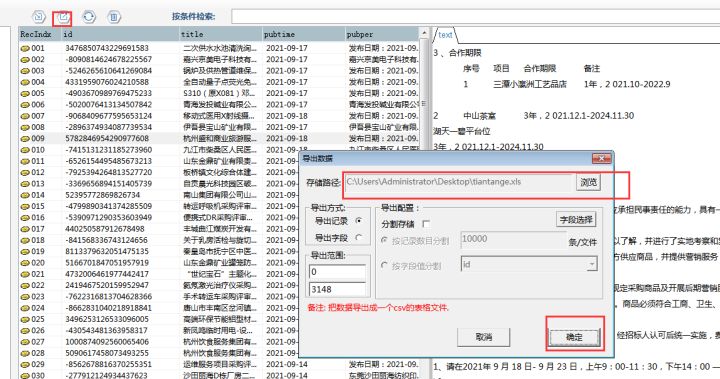Click title 氦氖激光治疗仪采购...
Viewport: 720px width, 379px height.
(x=220, y=285)
